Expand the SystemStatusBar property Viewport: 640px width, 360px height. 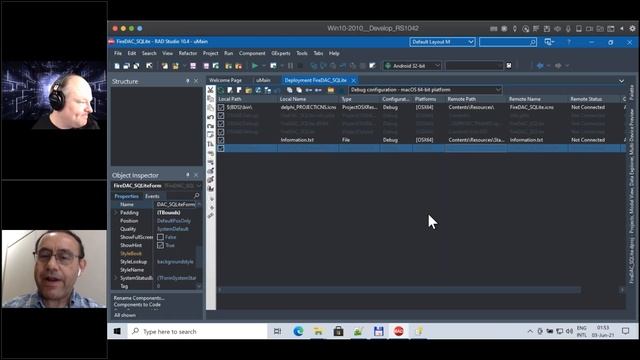pos(116,278)
